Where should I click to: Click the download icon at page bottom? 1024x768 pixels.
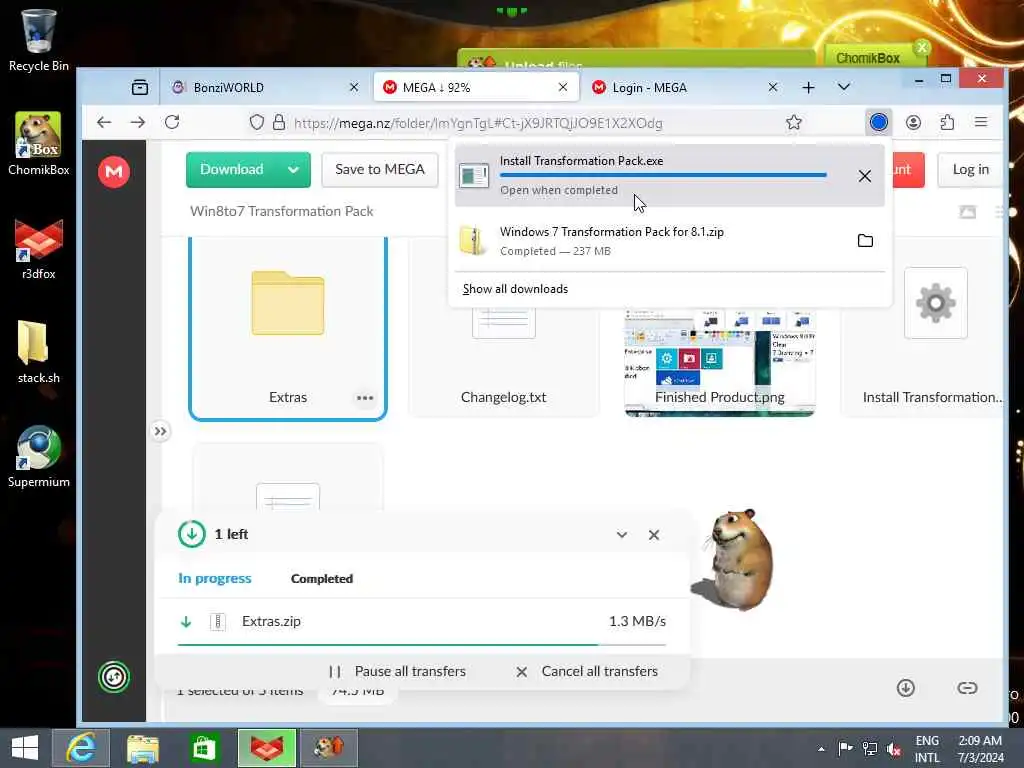click(x=905, y=688)
